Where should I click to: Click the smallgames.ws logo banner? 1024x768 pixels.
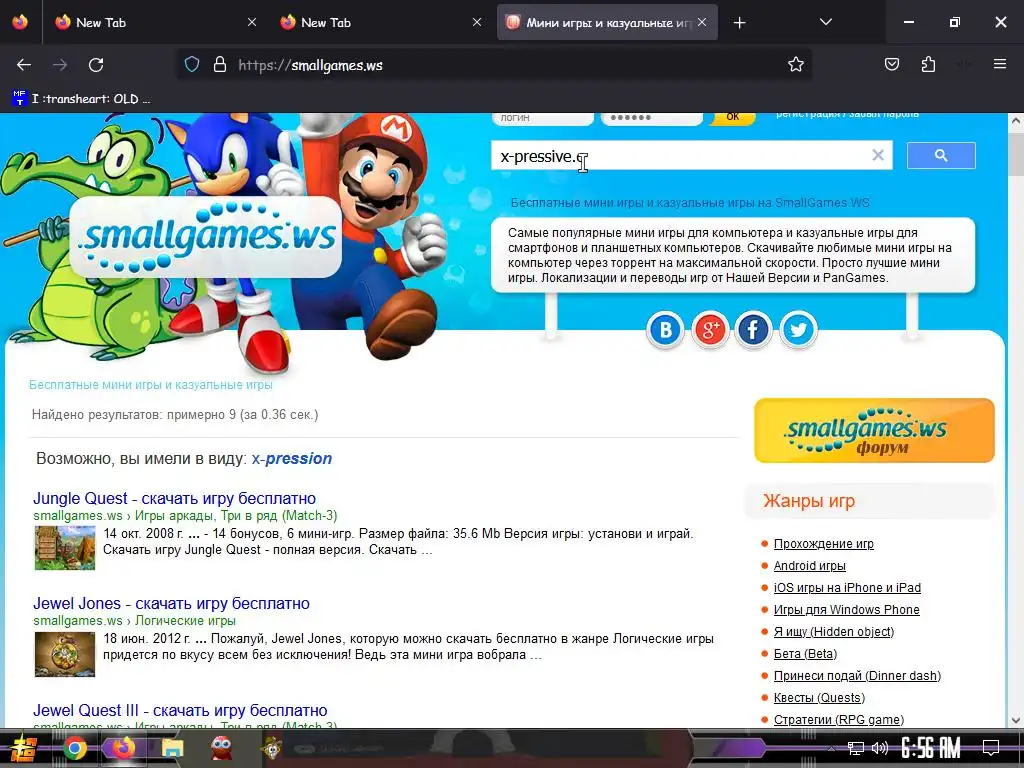[206, 237]
